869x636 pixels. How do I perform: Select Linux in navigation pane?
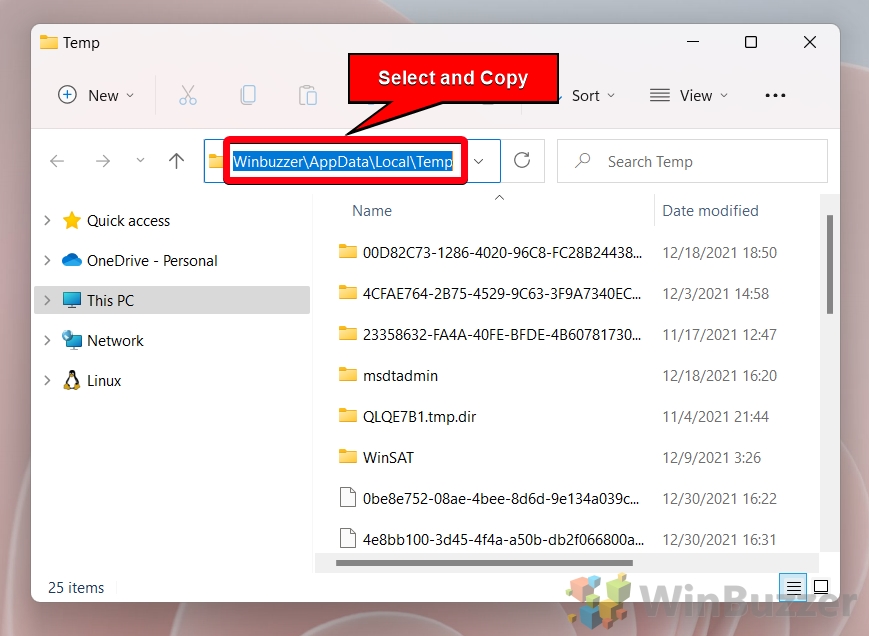[104, 380]
